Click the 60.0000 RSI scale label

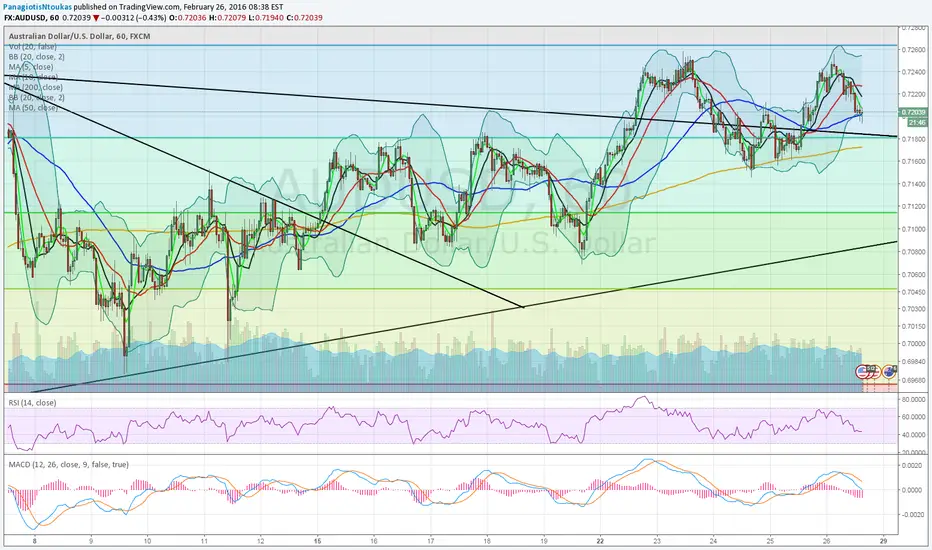point(914,417)
